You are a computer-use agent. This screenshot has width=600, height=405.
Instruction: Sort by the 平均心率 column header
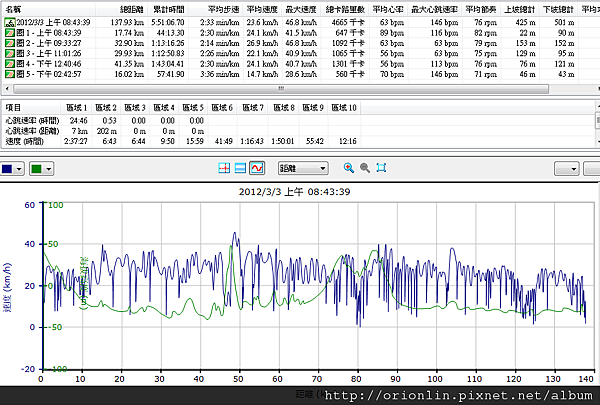coord(388,10)
